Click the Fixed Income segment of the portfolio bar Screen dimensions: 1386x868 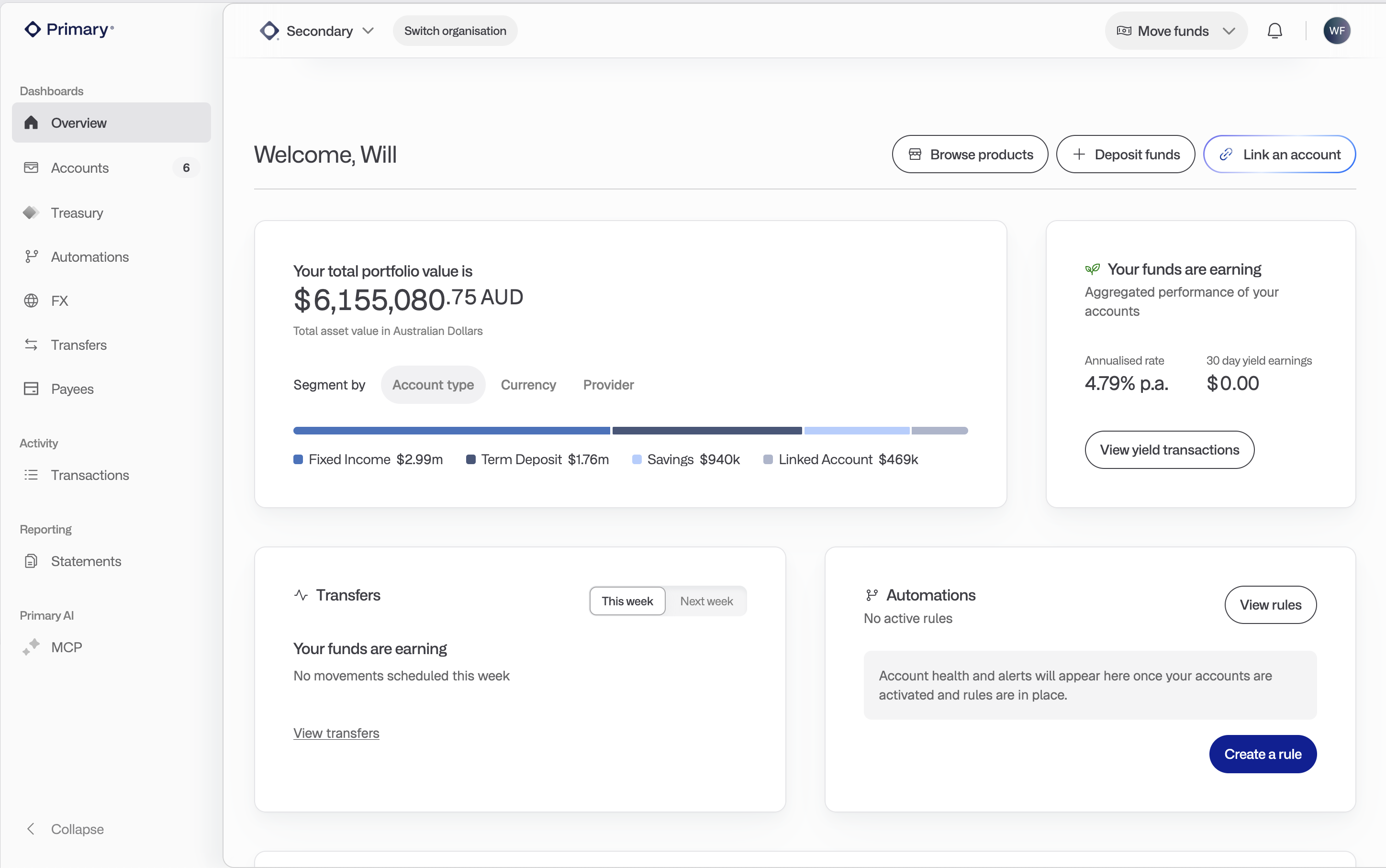[451, 431]
